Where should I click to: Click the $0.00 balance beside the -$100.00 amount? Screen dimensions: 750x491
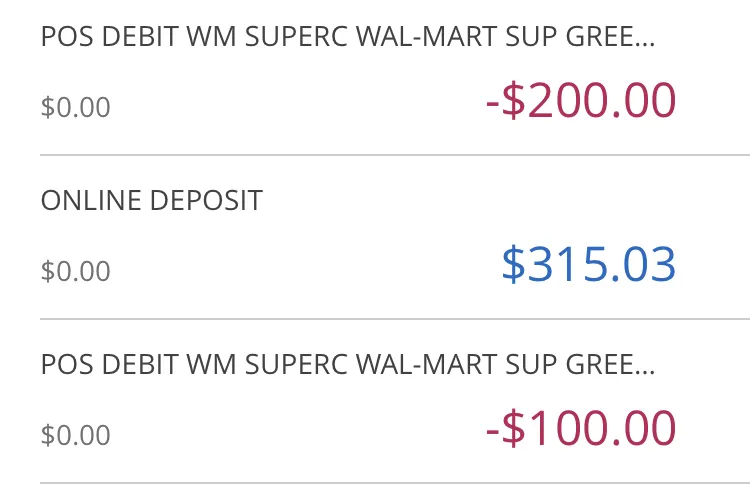tap(76, 435)
